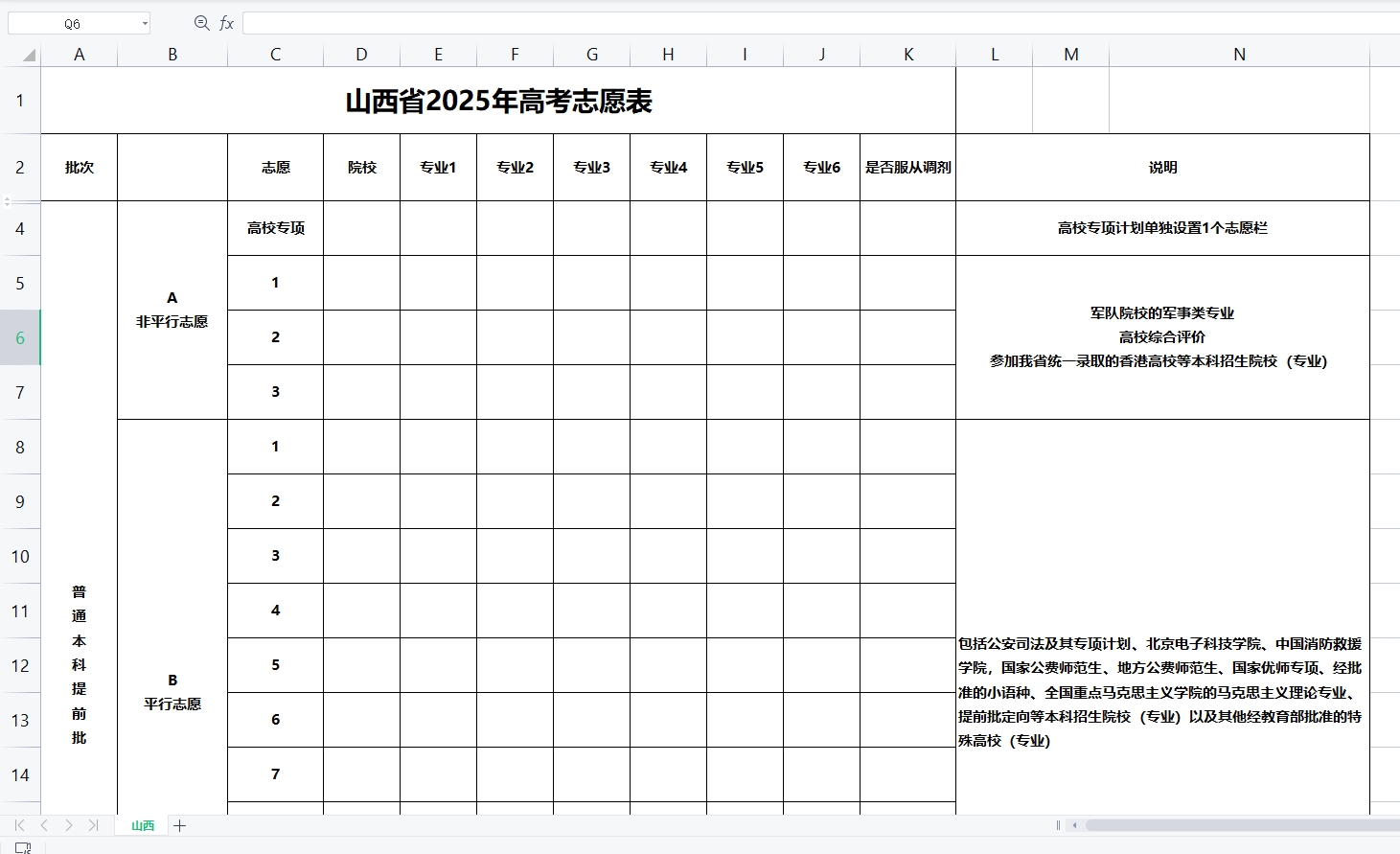Image resolution: width=1400 pixels, height=854 pixels.
Task: Select column A by clicking its header
Action: [x=80, y=55]
